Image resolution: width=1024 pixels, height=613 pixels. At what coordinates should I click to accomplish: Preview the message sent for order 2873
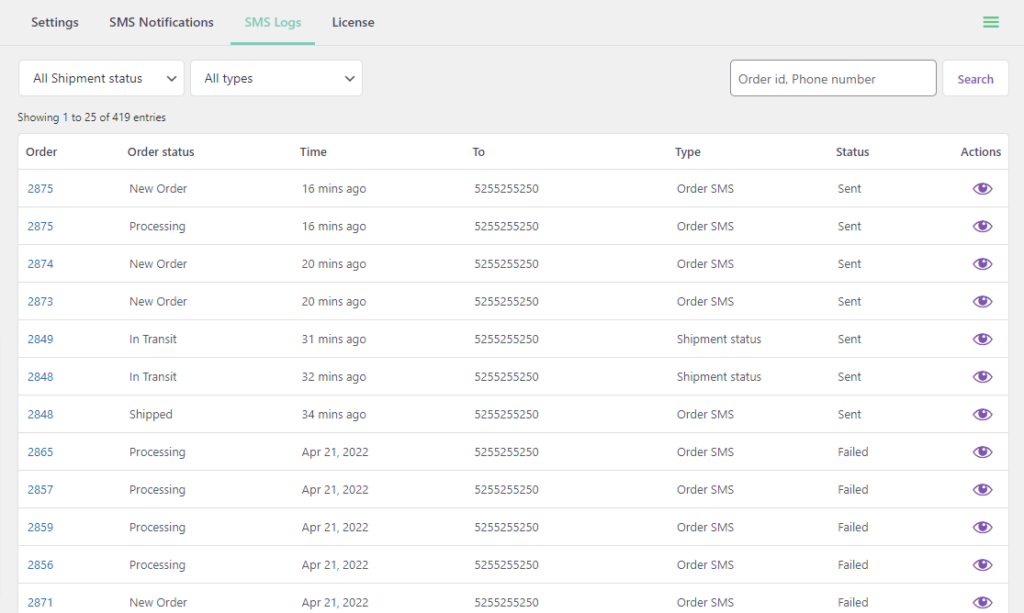982,301
